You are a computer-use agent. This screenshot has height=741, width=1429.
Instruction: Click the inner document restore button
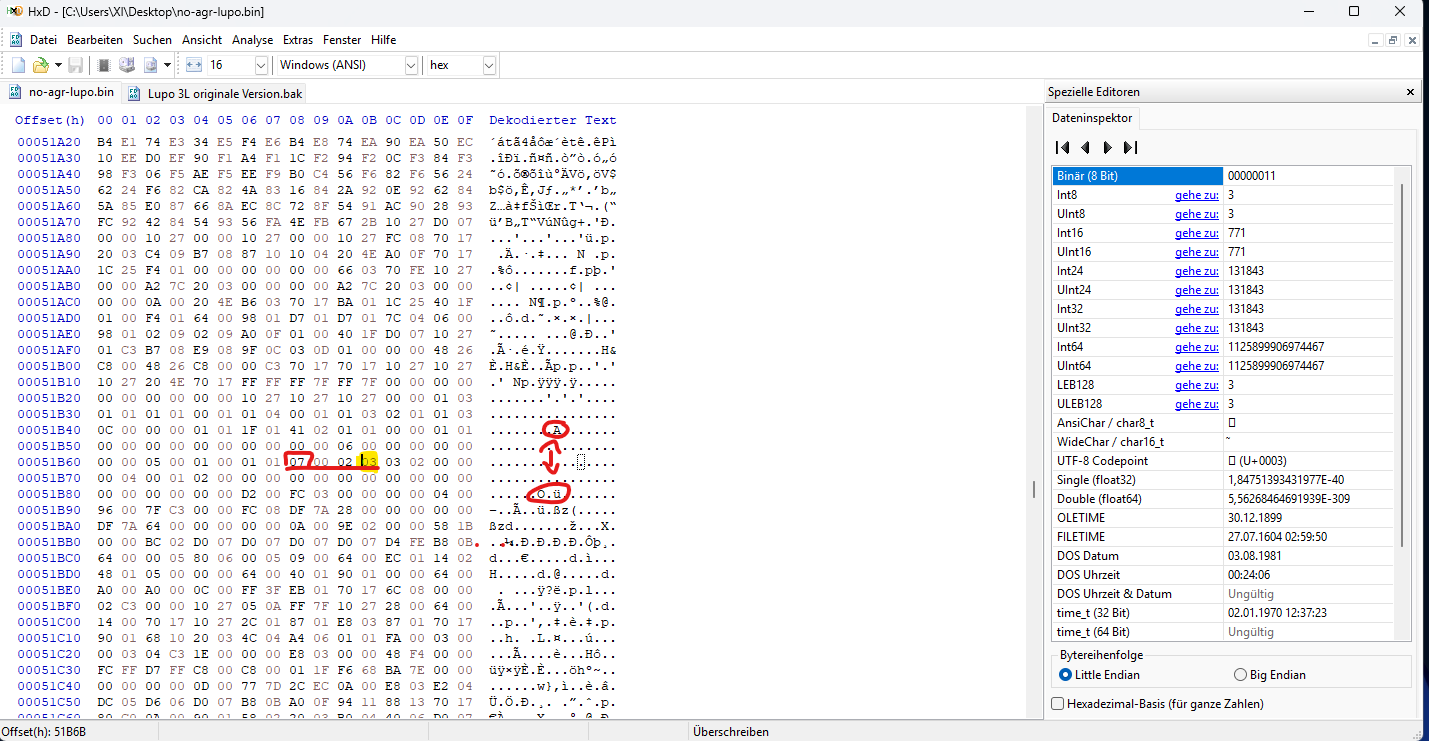[x=1393, y=40]
